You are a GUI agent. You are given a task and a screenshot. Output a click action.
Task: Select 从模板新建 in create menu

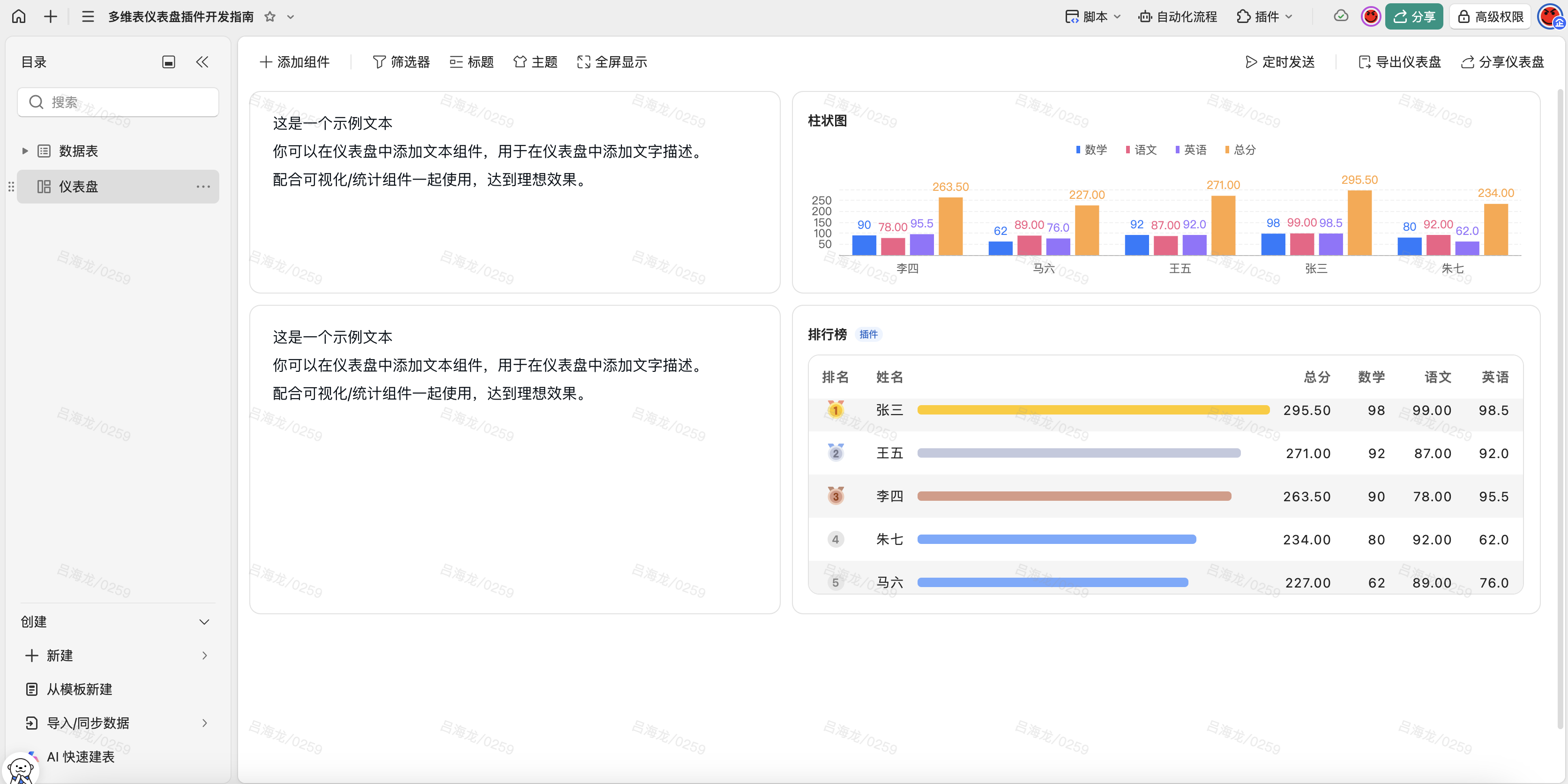click(x=79, y=689)
